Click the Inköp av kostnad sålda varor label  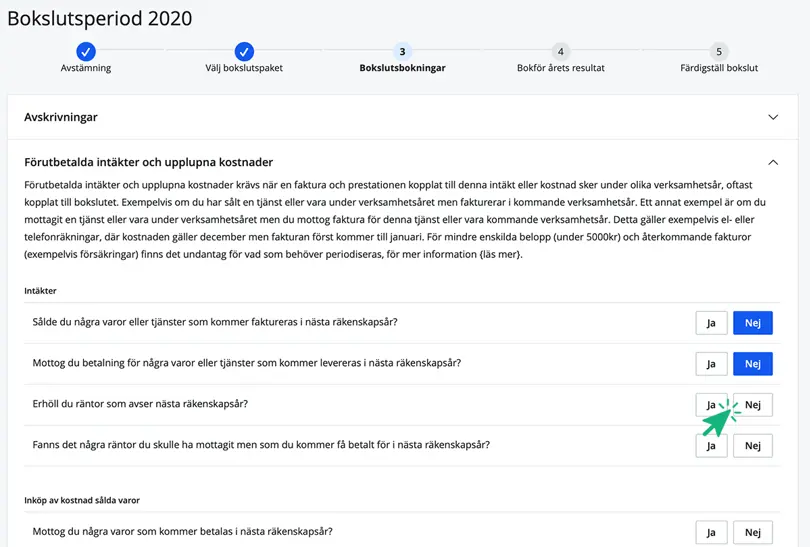tap(82, 500)
